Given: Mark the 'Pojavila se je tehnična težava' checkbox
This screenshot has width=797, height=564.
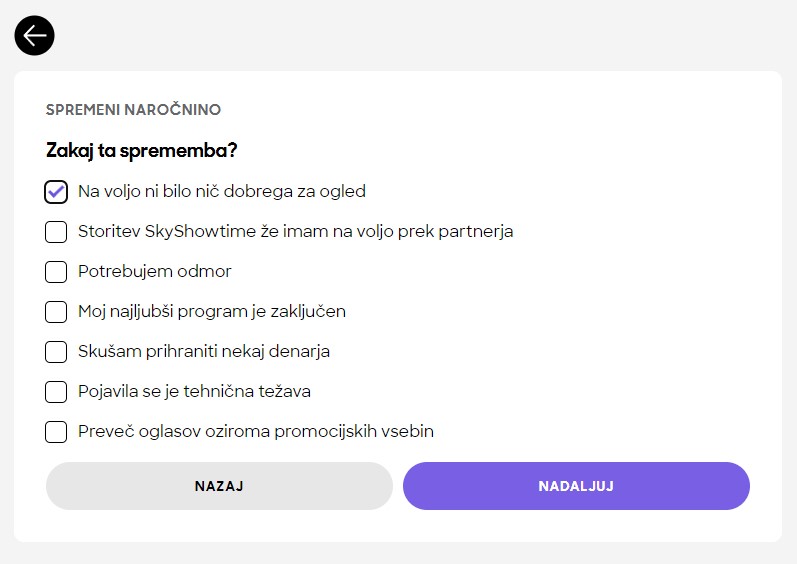Looking at the screenshot, I should 56,392.
